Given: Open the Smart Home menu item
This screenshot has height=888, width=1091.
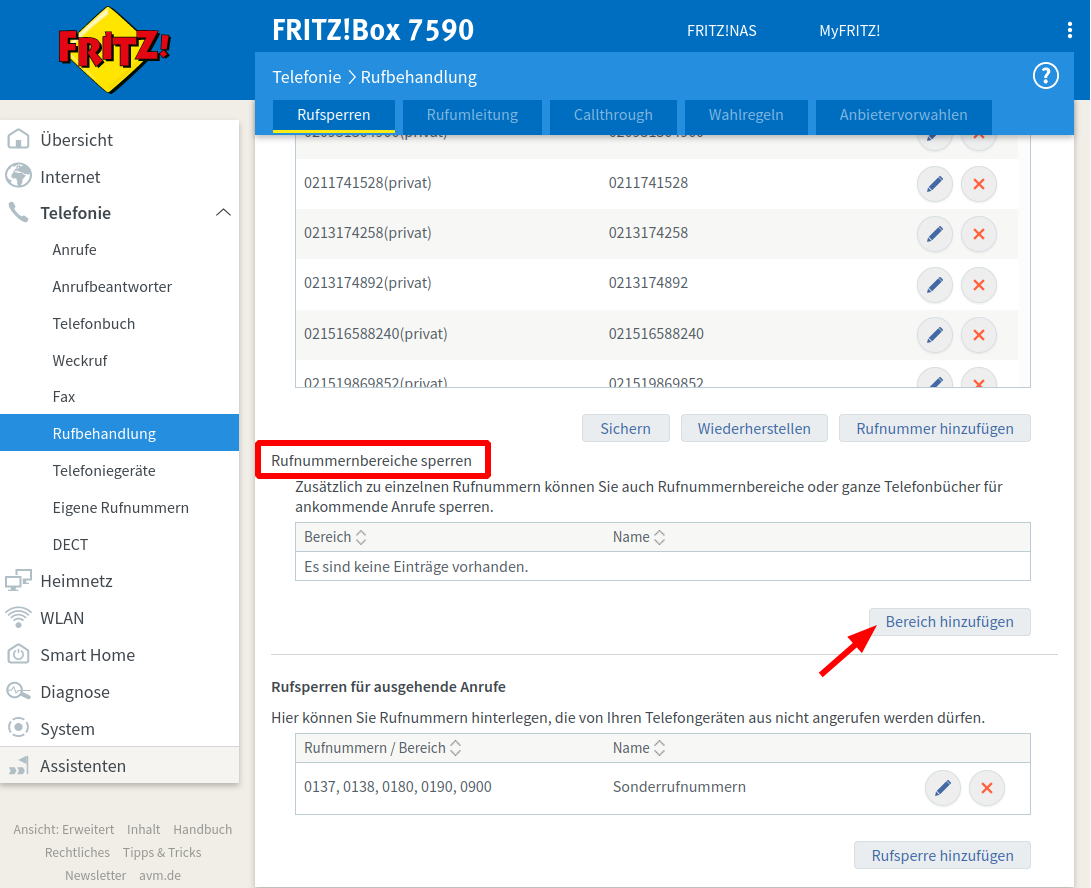Looking at the screenshot, I should tap(87, 655).
